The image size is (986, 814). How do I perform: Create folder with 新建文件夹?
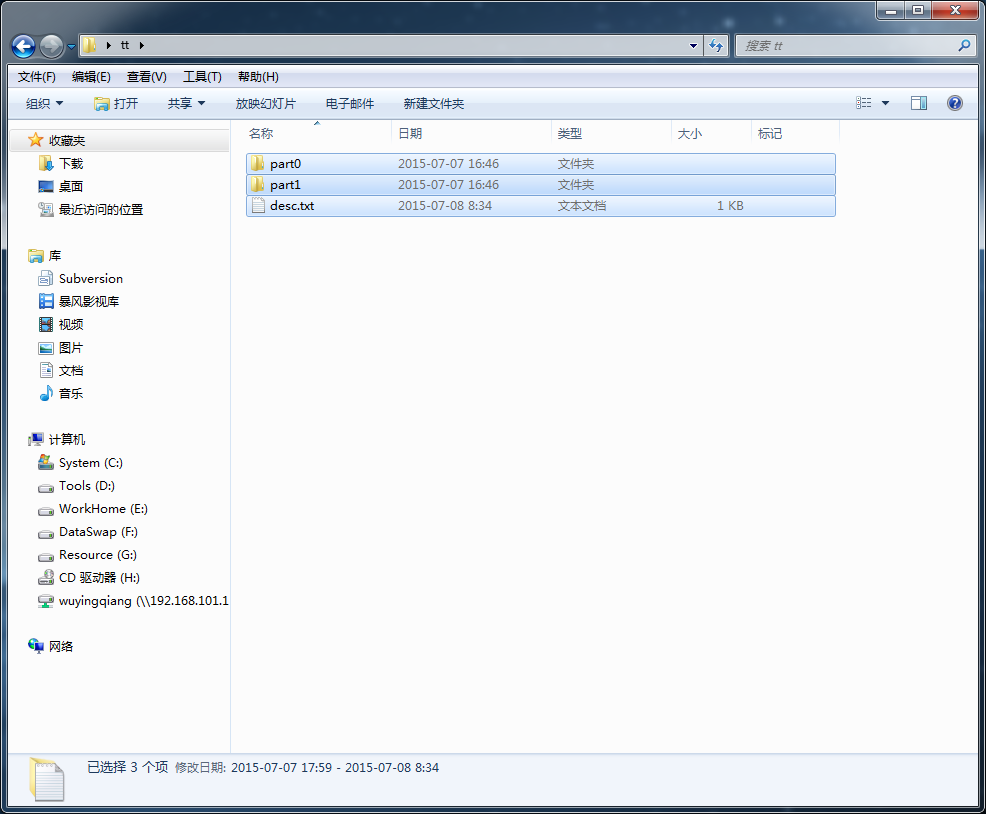433,104
